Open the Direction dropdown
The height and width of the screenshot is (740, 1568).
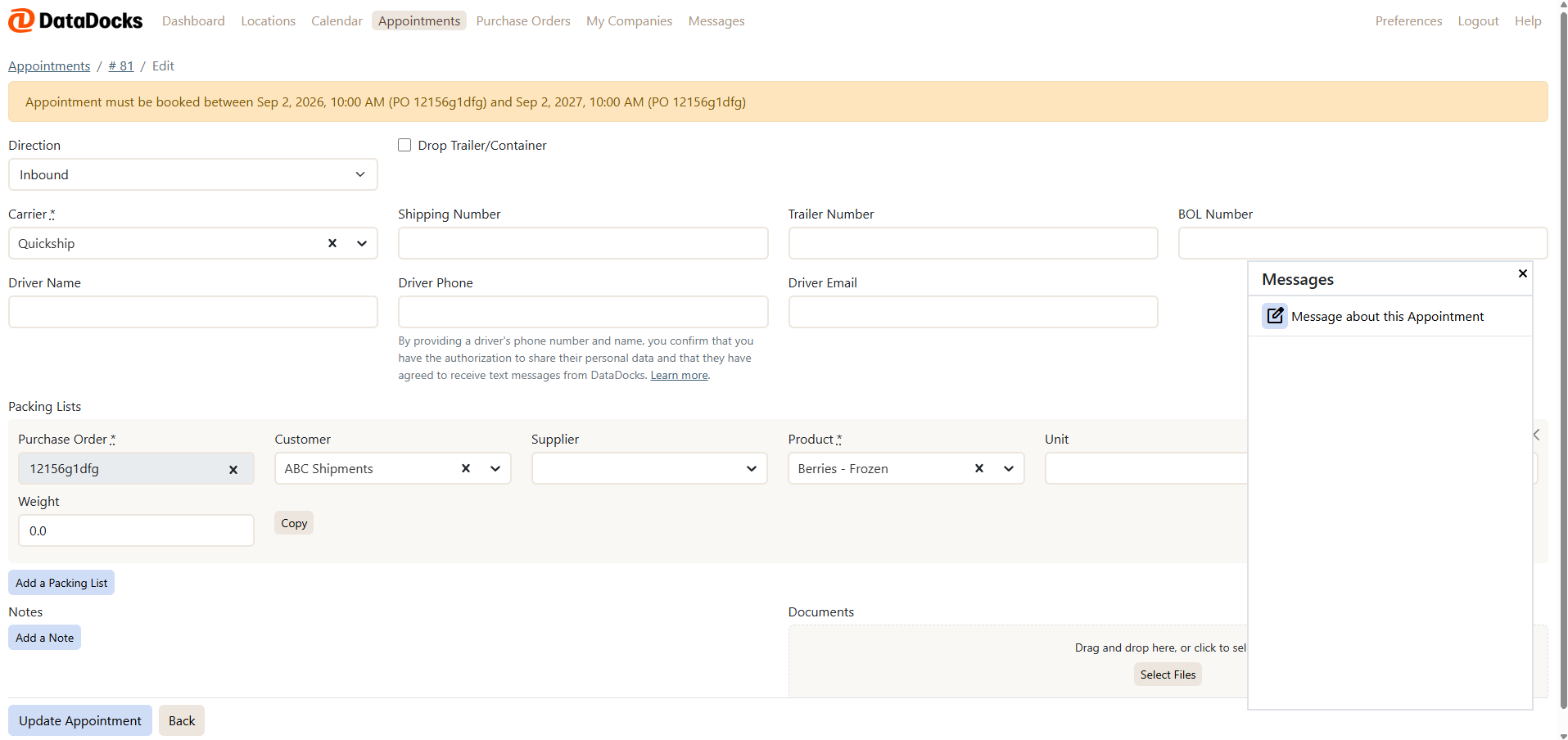(193, 174)
